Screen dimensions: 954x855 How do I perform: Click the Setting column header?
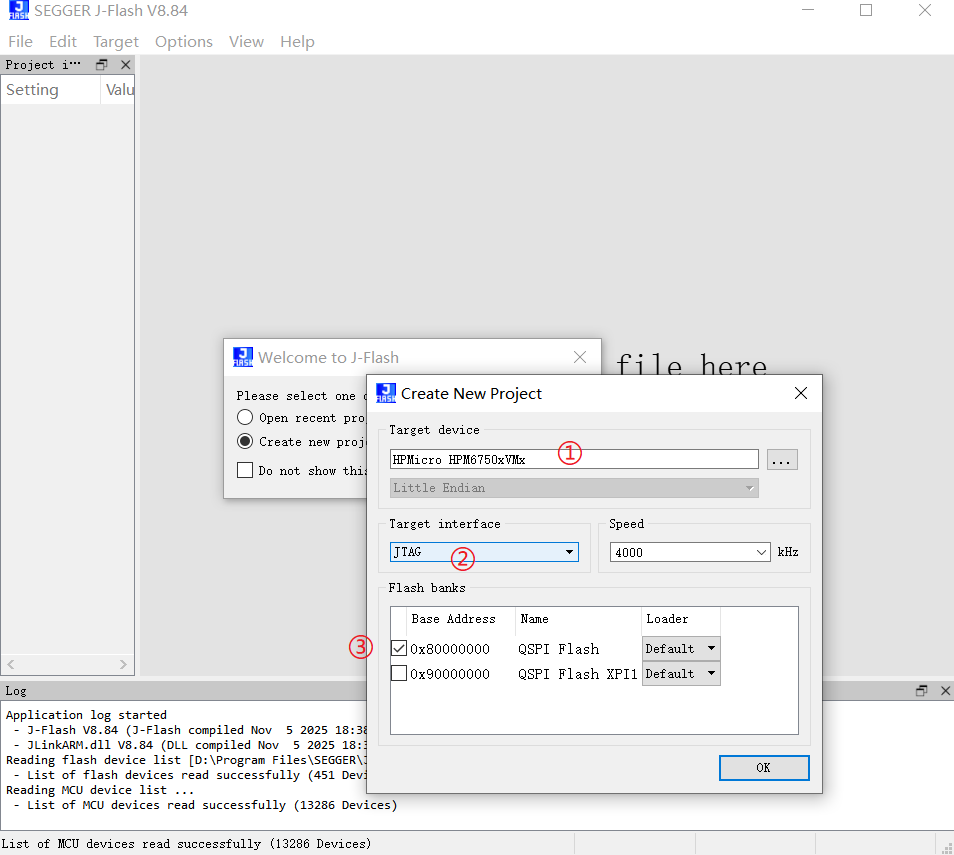pyautogui.click(x=50, y=90)
